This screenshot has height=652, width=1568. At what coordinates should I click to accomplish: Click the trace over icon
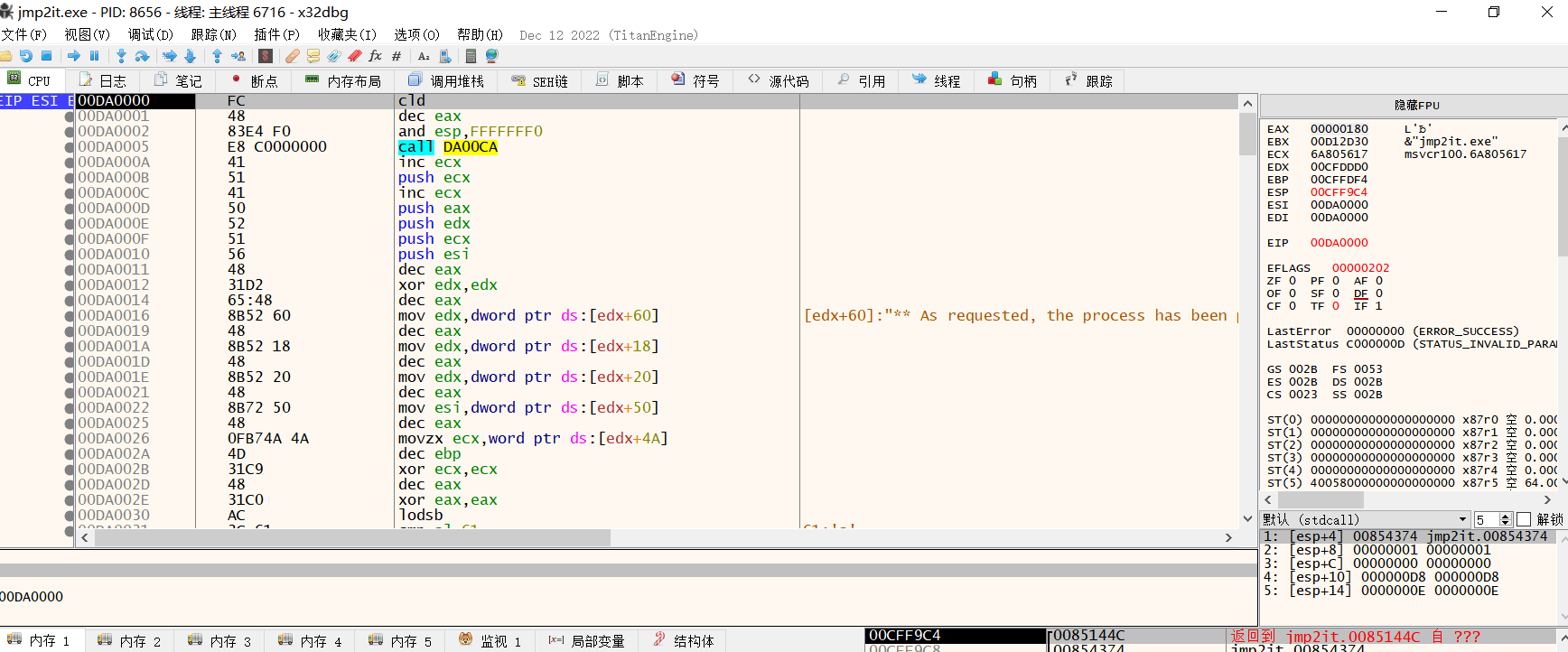(190, 56)
